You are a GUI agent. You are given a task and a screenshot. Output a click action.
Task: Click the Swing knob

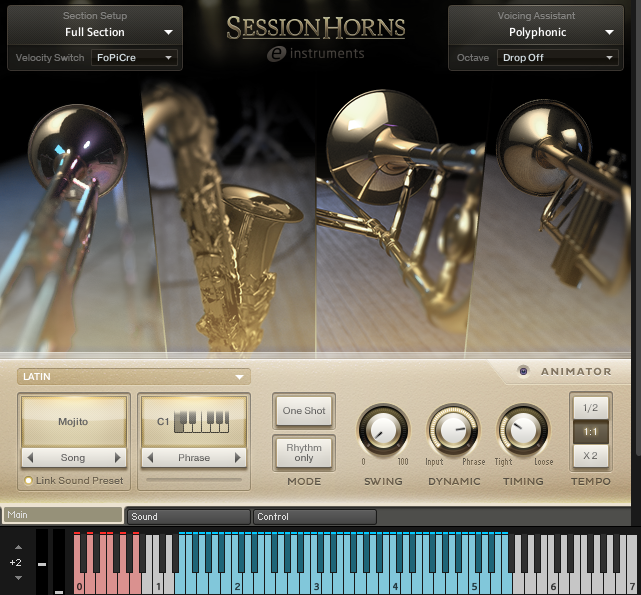[x=383, y=430]
